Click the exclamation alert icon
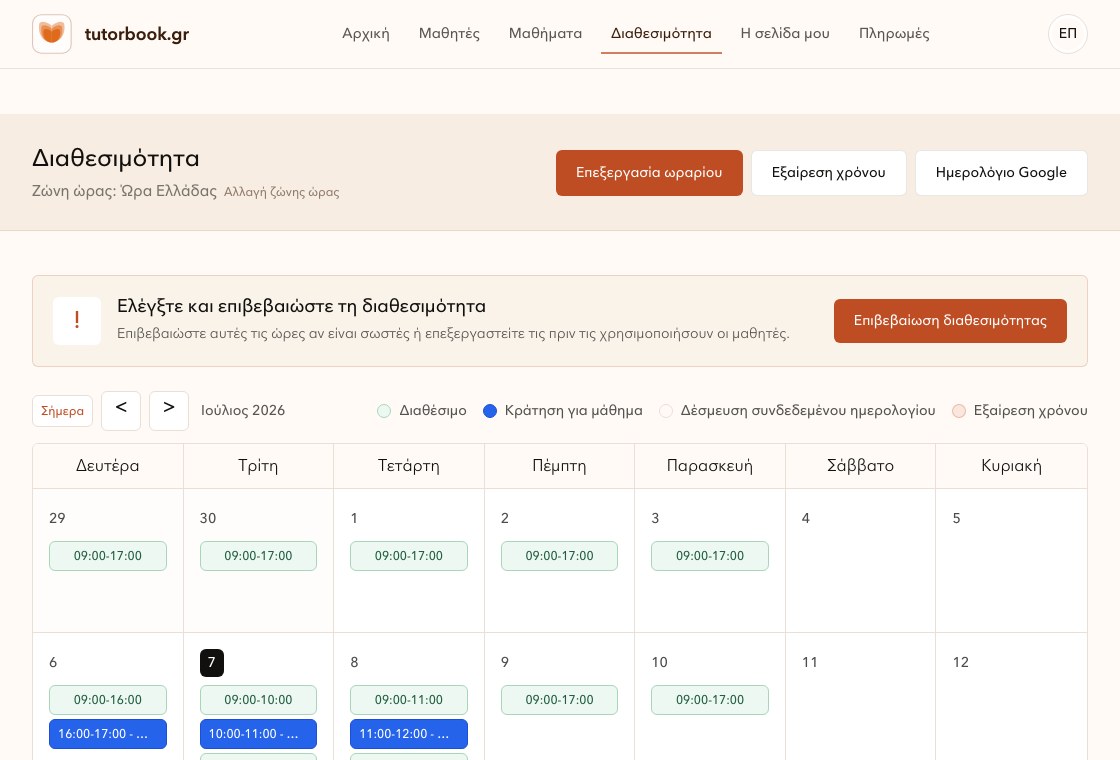Viewport: 1120px width, 760px height. [76, 321]
